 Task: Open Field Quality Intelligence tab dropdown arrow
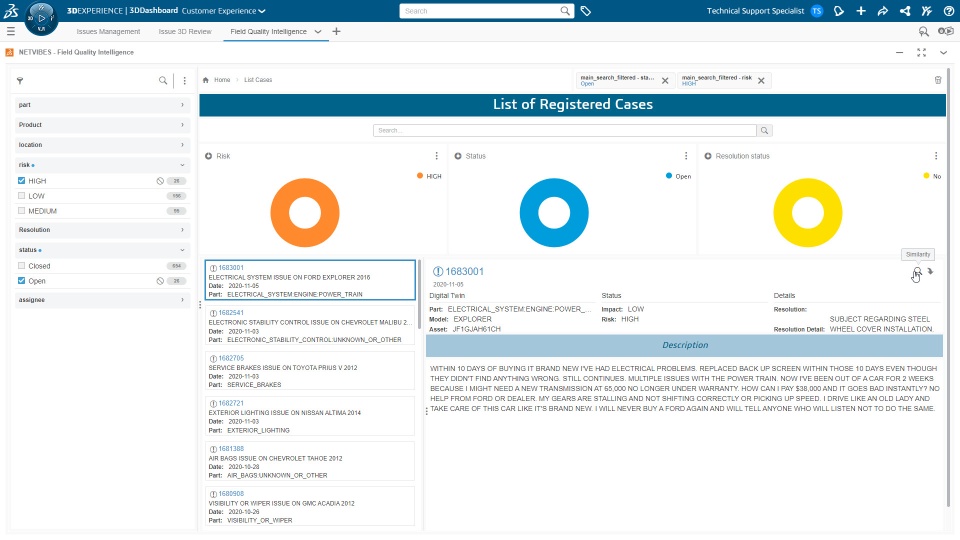[x=318, y=31]
